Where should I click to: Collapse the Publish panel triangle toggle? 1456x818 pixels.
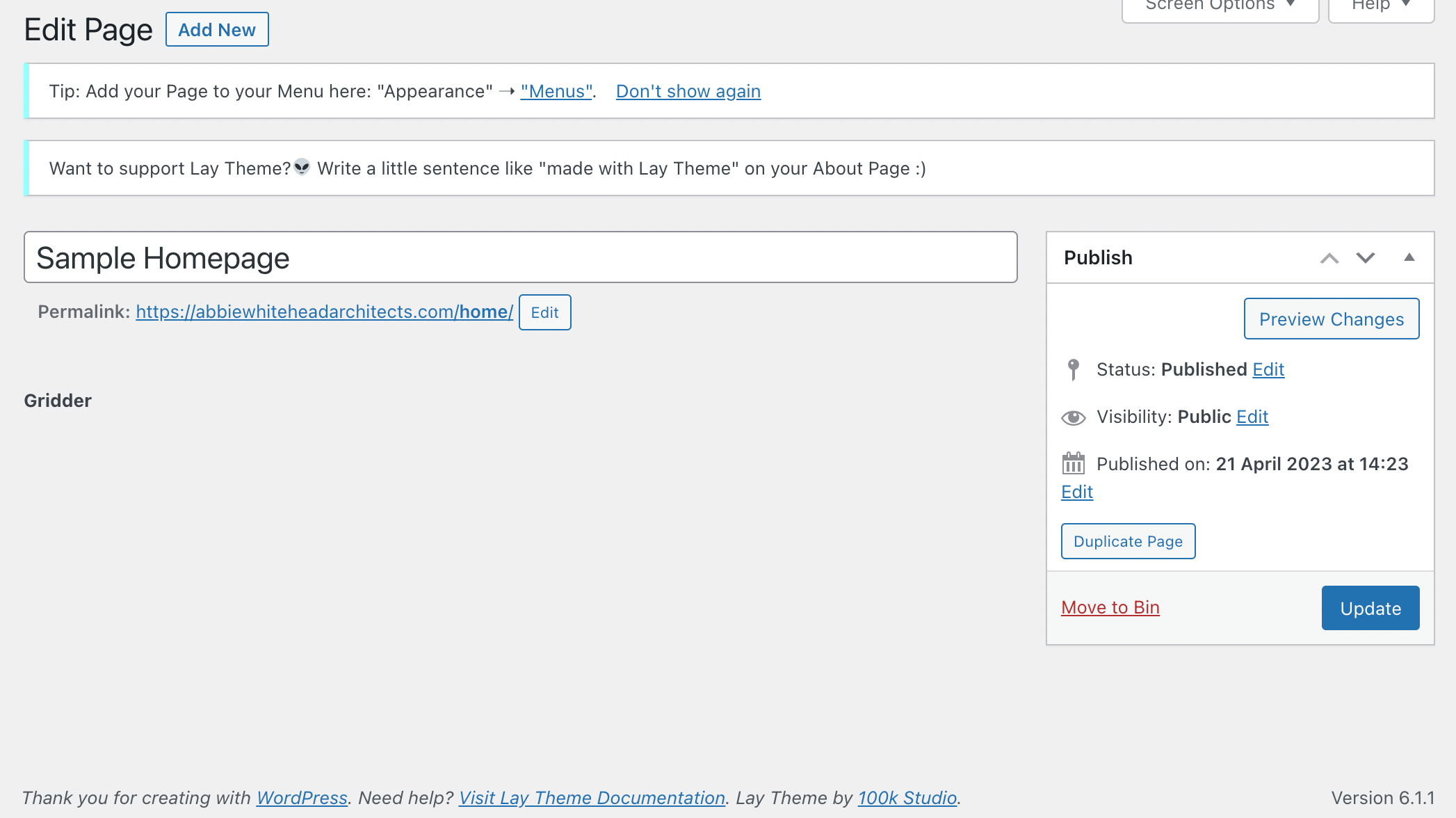(x=1409, y=257)
